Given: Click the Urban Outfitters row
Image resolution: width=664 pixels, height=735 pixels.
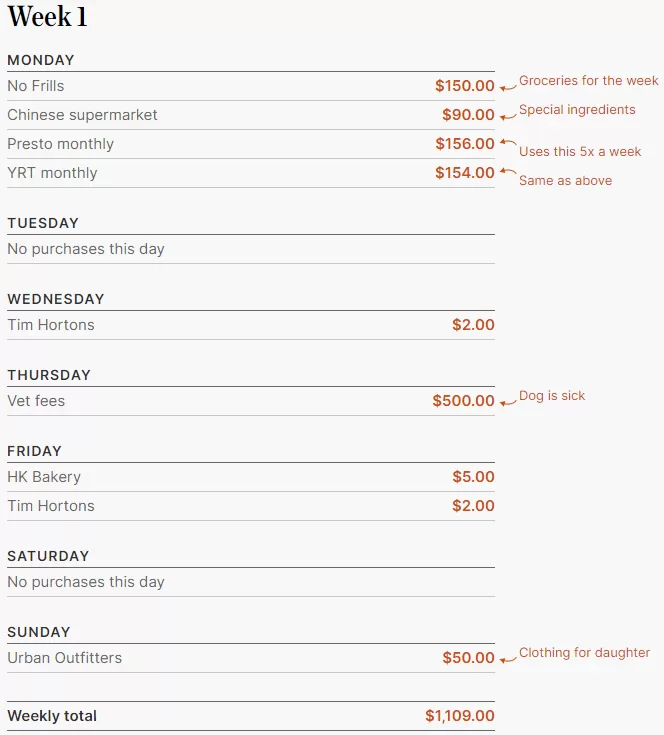Looking at the screenshot, I should [251, 658].
